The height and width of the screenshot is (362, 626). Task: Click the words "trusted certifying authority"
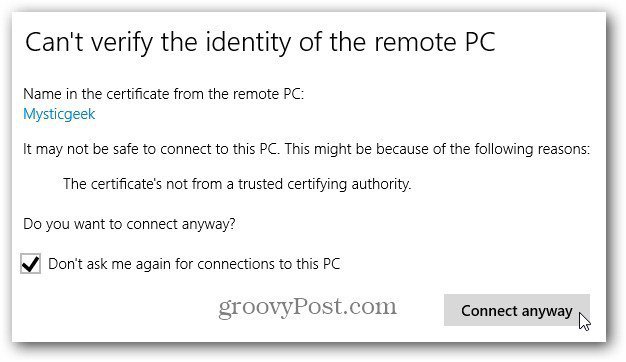[325, 184]
